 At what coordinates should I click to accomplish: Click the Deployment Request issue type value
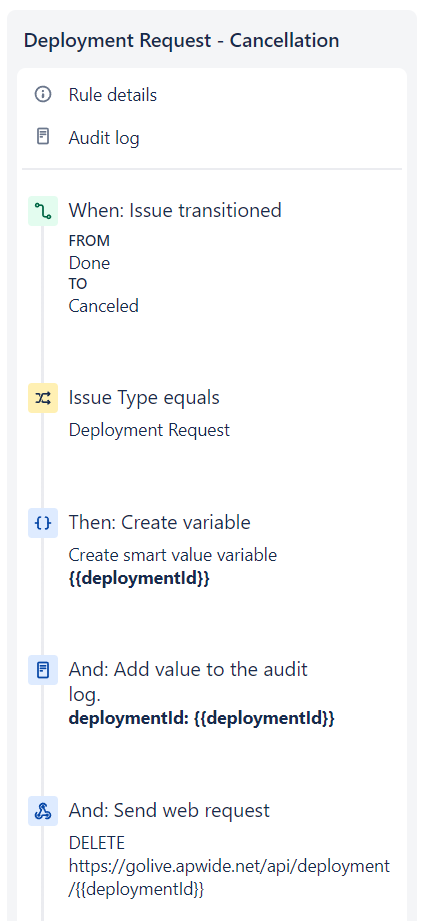[149, 431]
